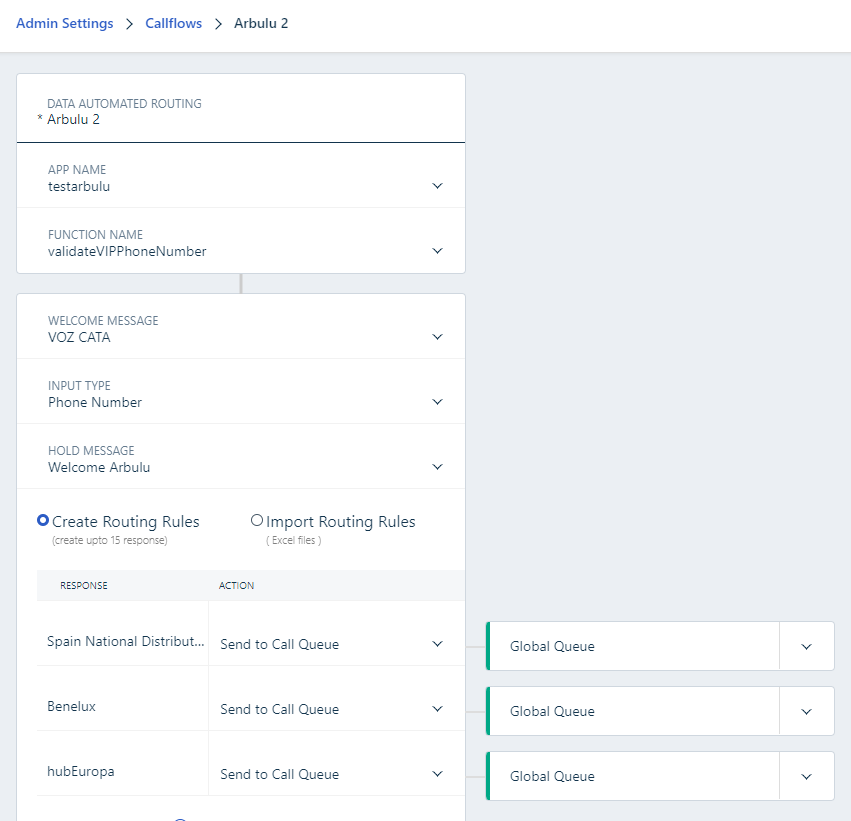851x821 pixels.
Task: Expand the FUNCTION NAME validateVIPPhoneNumber dropdown
Action: [x=241, y=242]
